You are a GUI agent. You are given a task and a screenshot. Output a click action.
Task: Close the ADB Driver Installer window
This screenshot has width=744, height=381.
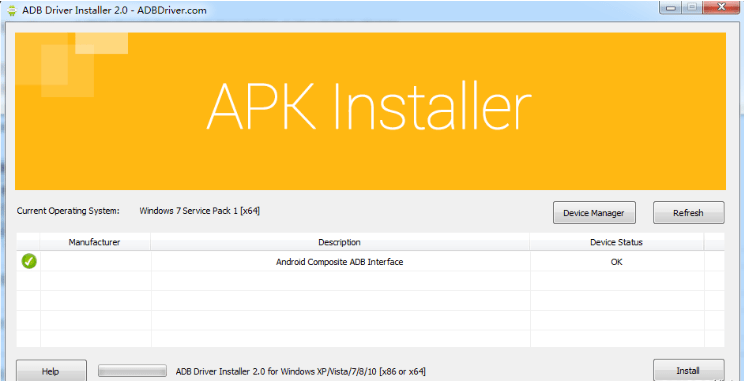pyautogui.click(x=722, y=8)
